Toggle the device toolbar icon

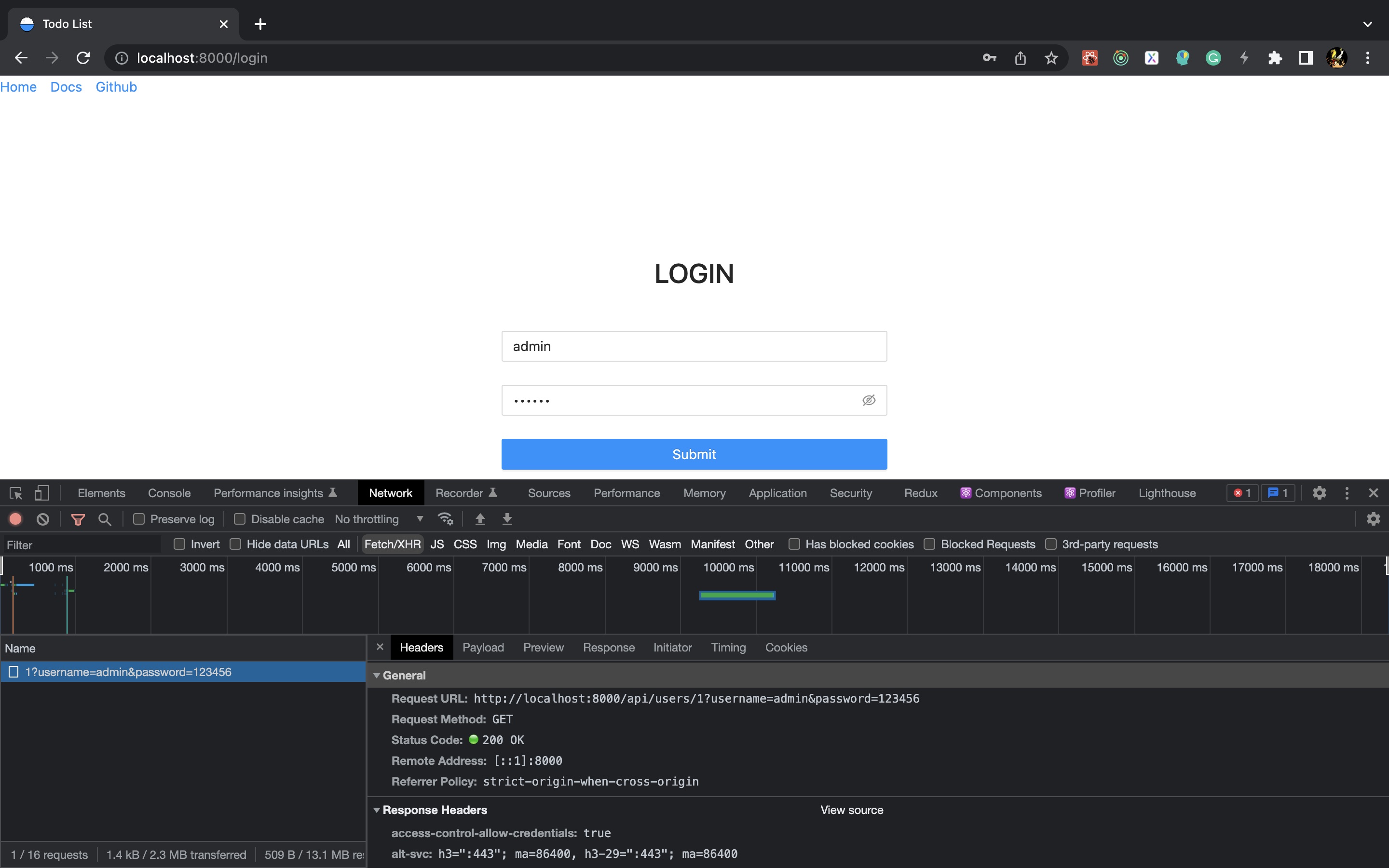pos(41,493)
